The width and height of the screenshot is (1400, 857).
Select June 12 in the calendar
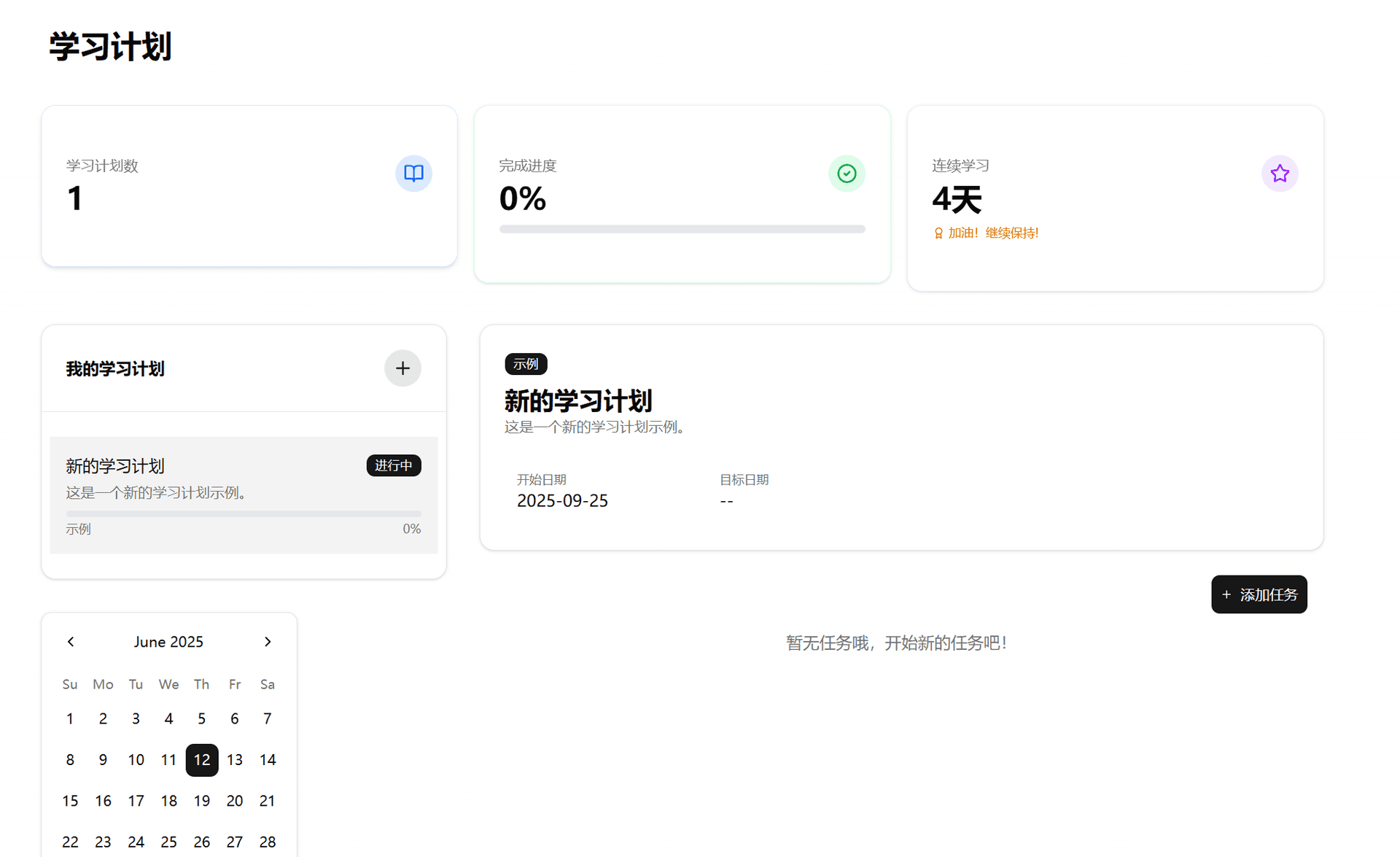(202, 760)
